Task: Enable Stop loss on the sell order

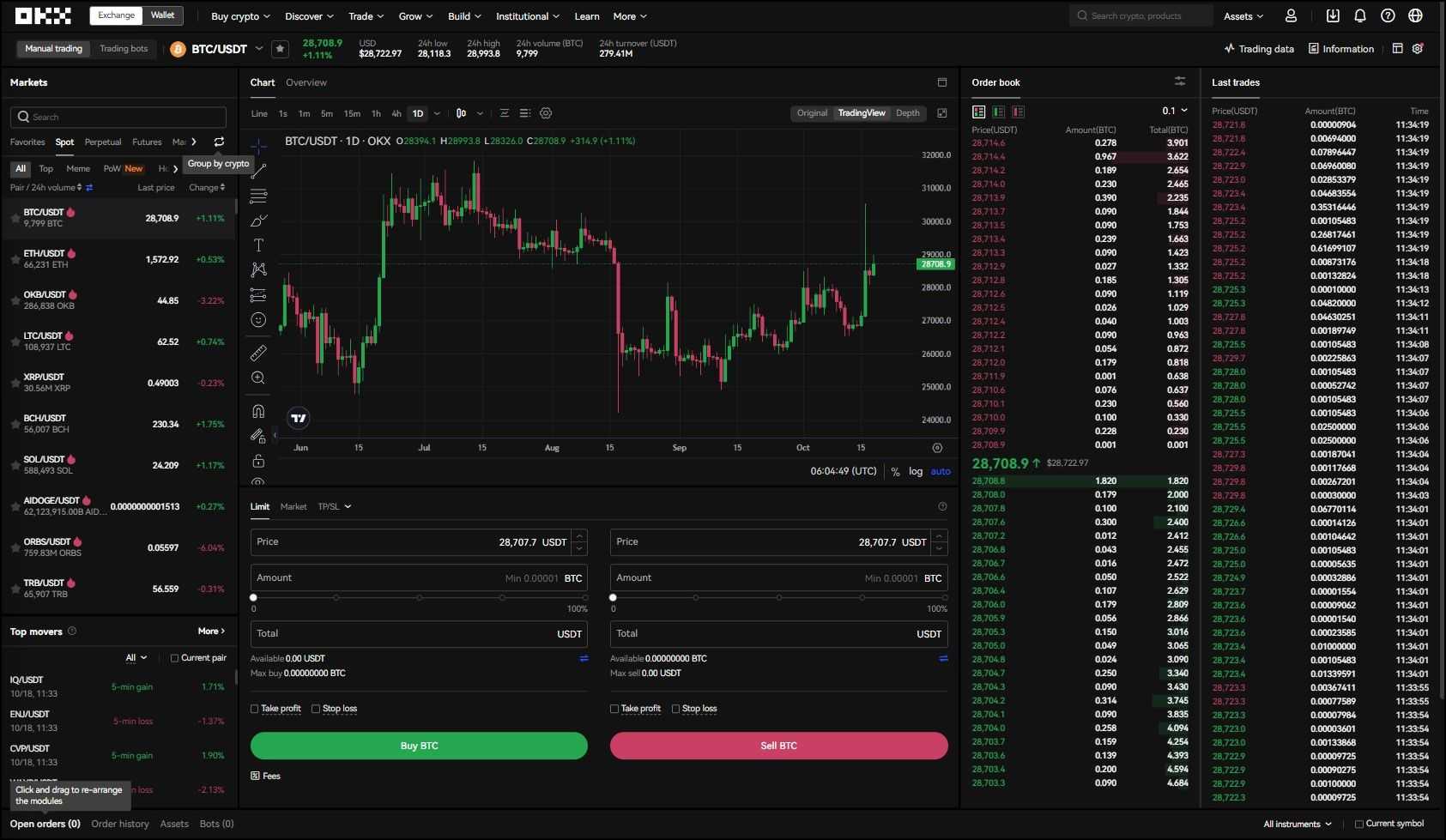Action: [678, 708]
